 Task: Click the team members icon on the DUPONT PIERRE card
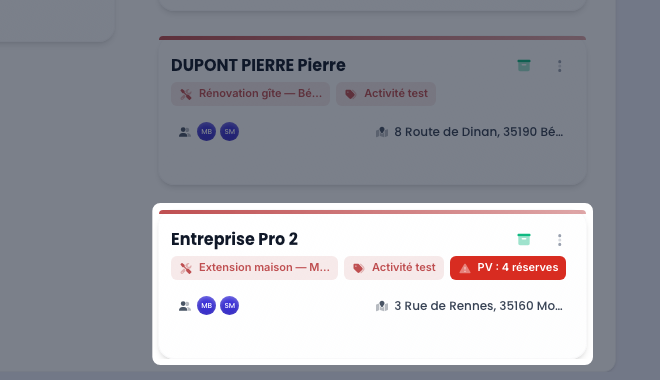point(184,132)
